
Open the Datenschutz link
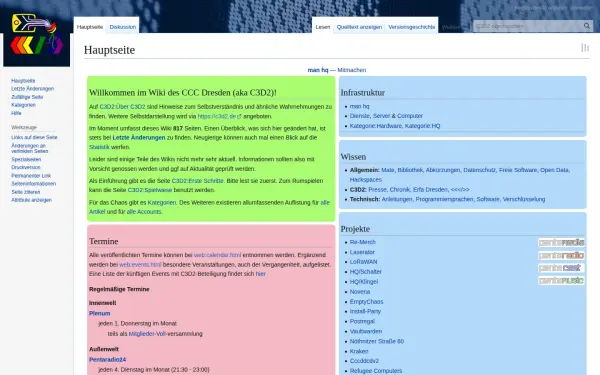click(x=479, y=170)
